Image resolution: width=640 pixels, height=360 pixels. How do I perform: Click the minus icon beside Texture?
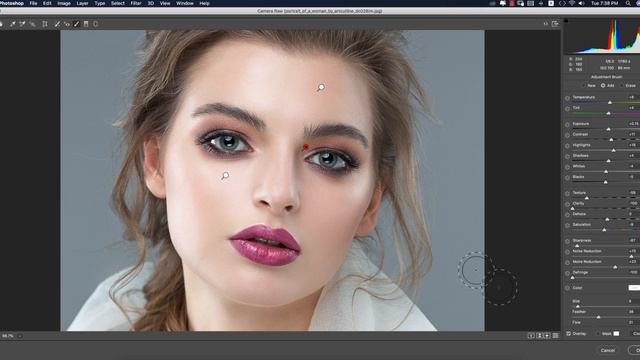[567, 193]
